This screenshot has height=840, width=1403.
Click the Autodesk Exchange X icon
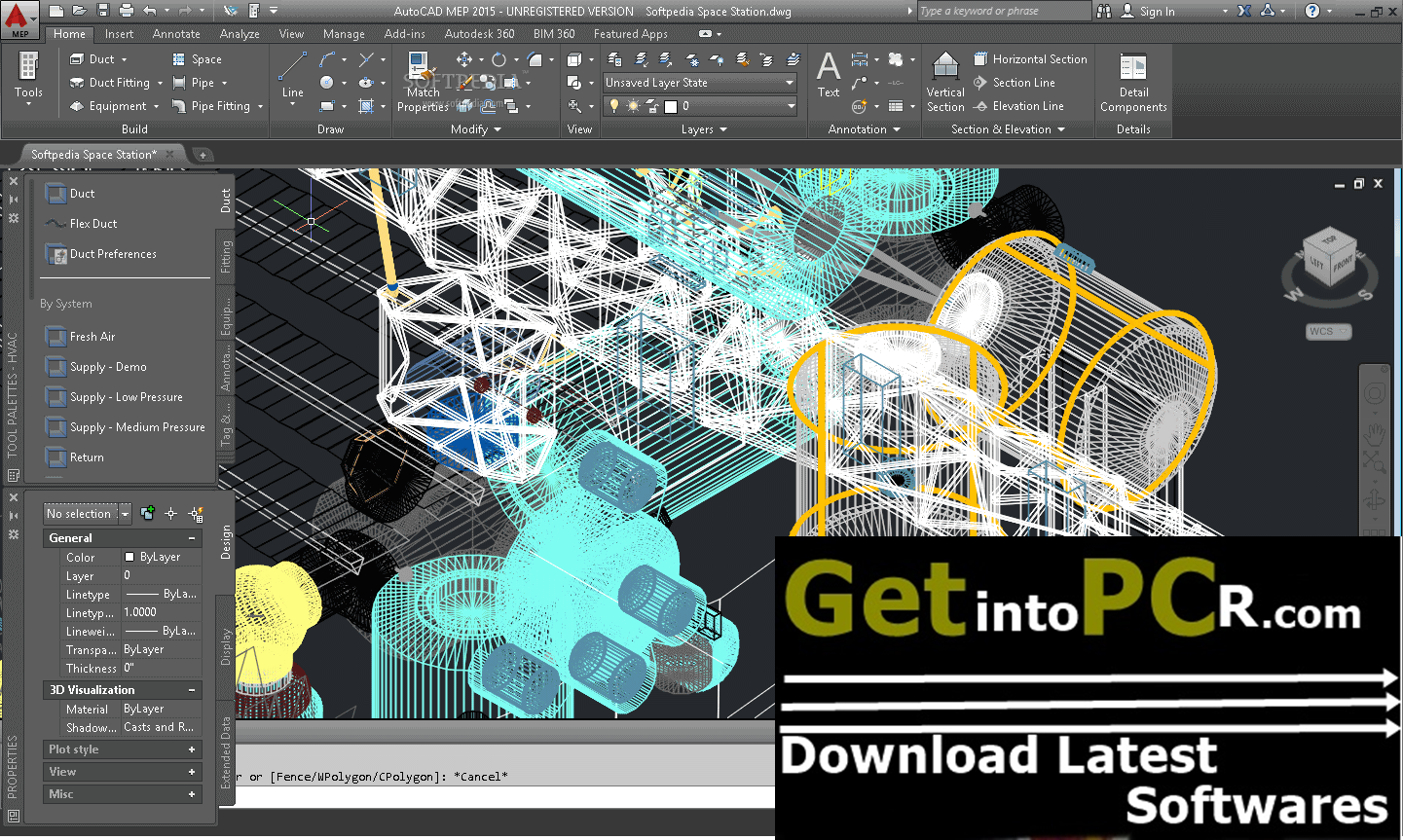coord(1244,11)
